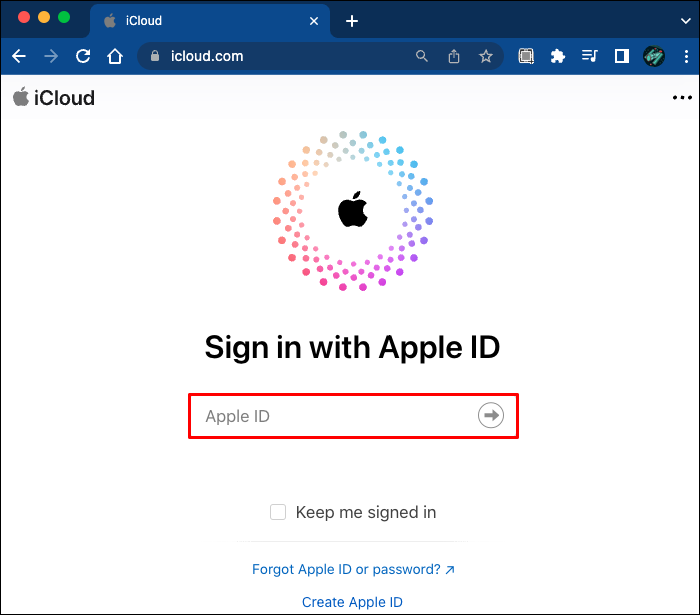Bookmark this page with the star icon

click(486, 56)
